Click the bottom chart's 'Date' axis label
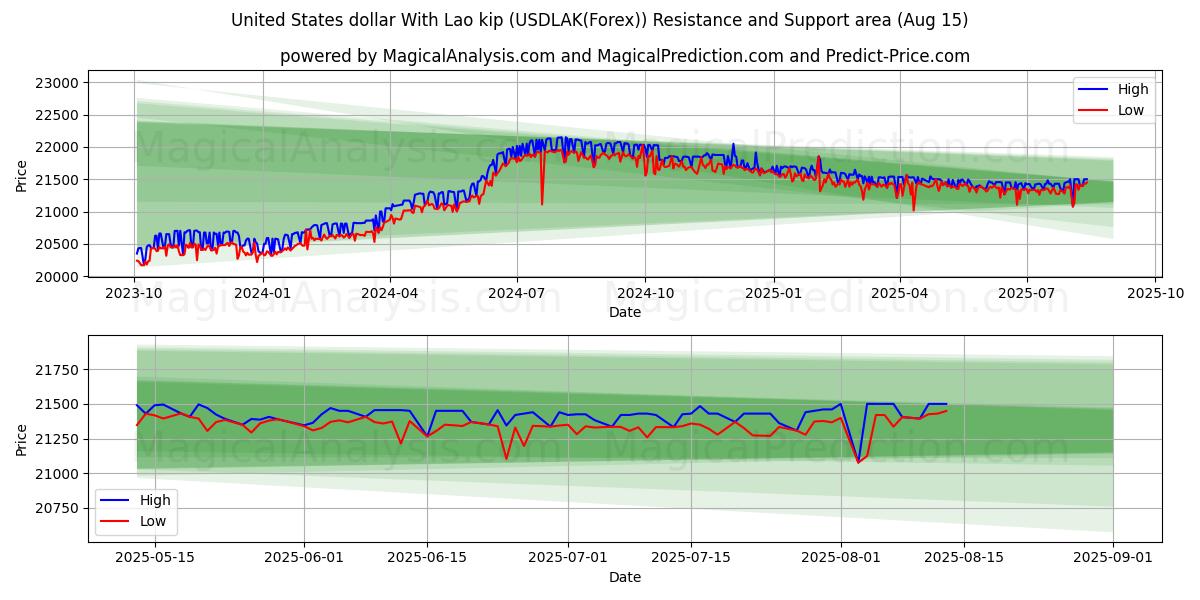This screenshot has height=600, width=1200. (x=625, y=577)
